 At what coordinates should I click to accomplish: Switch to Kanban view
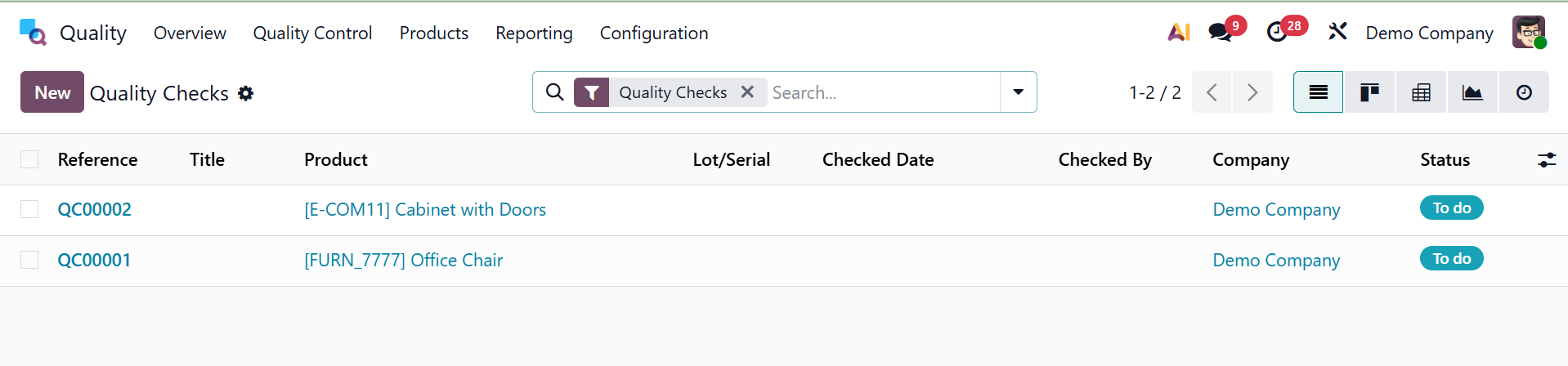click(x=1369, y=92)
